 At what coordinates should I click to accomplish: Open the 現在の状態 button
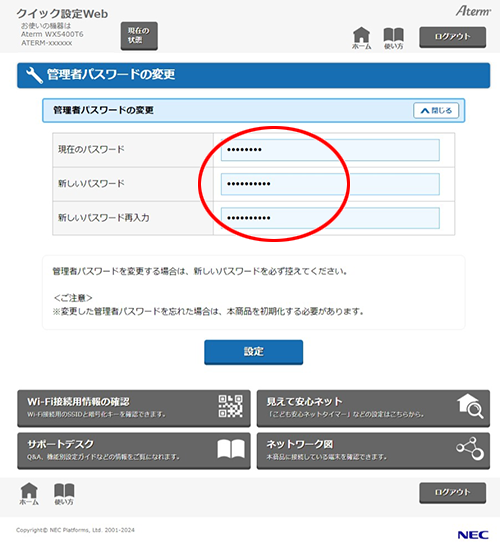pos(139,36)
